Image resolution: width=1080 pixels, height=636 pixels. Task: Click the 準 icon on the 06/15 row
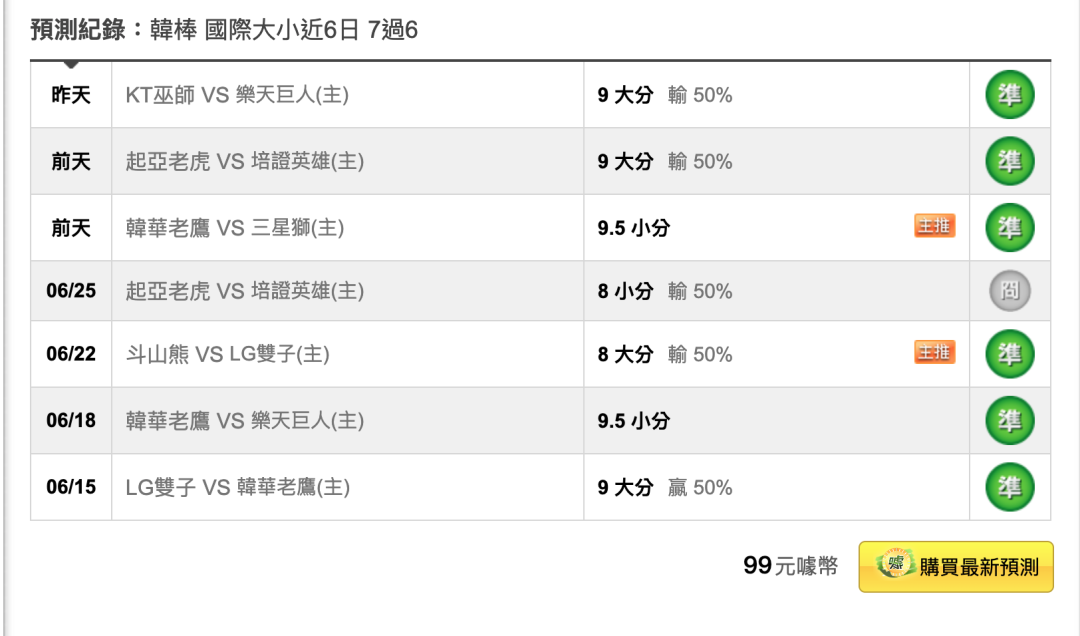click(x=1010, y=487)
